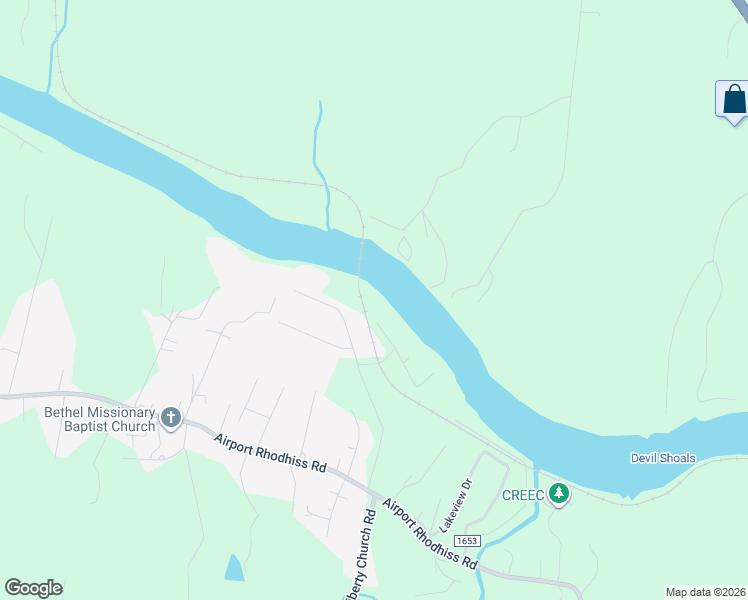This screenshot has width=748, height=600.
Task: Click the Map data ©2026 attribution
Action: 706,592
